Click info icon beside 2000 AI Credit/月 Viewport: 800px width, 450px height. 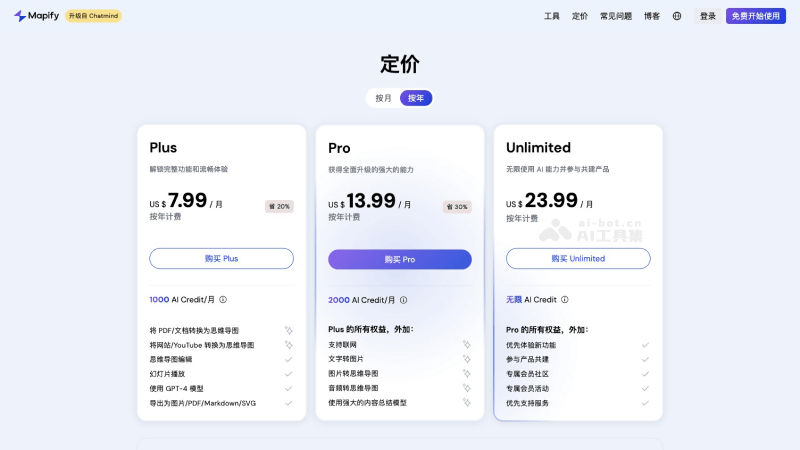[403, 299]
